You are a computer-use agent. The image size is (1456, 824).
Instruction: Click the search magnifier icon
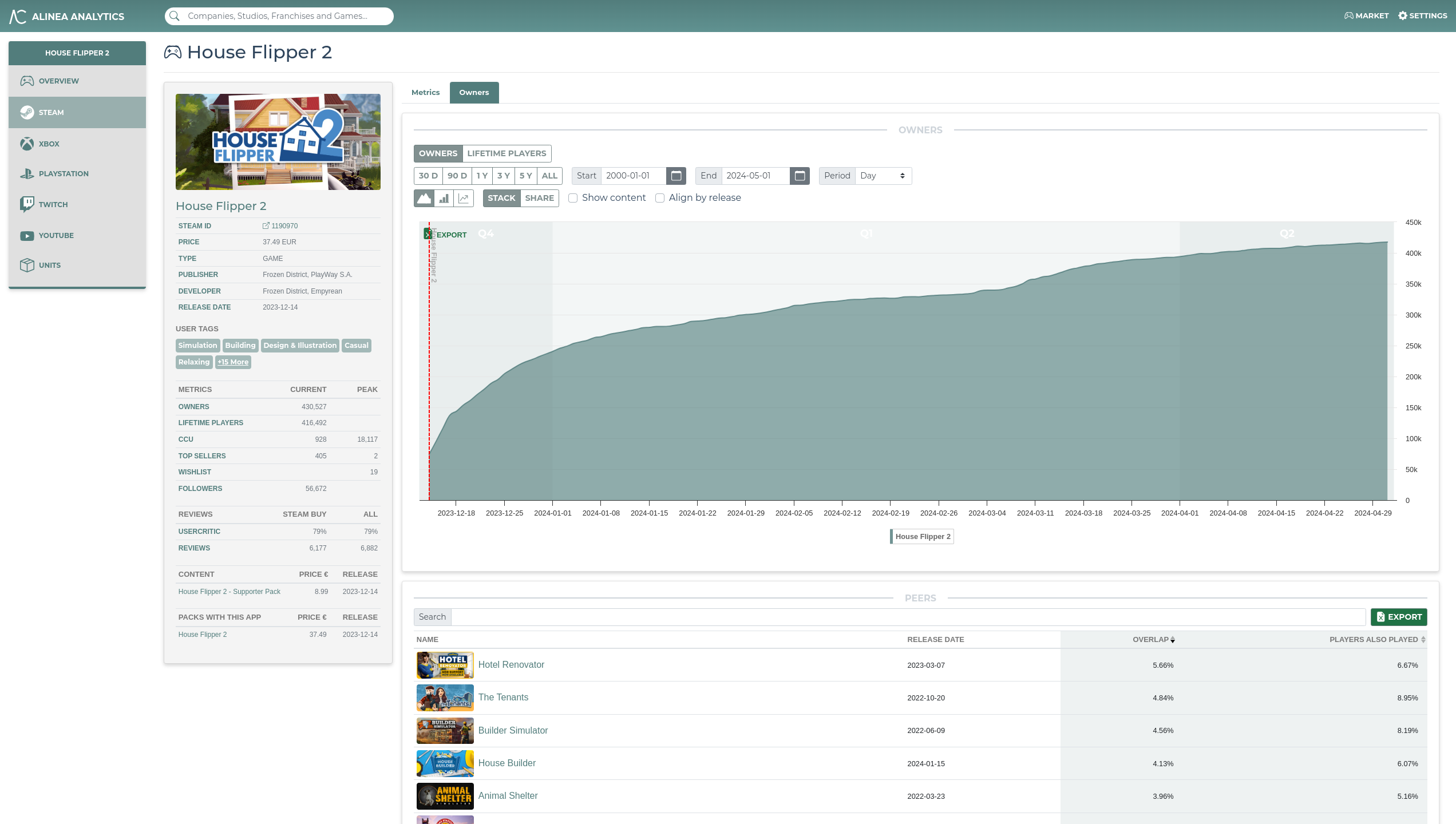click(175, 16)
